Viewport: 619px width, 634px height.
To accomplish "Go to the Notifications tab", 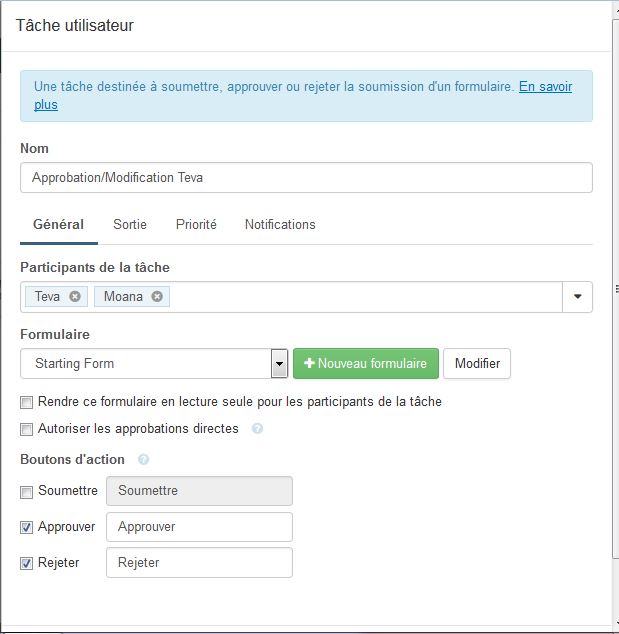I will click(x=280, y=225).
